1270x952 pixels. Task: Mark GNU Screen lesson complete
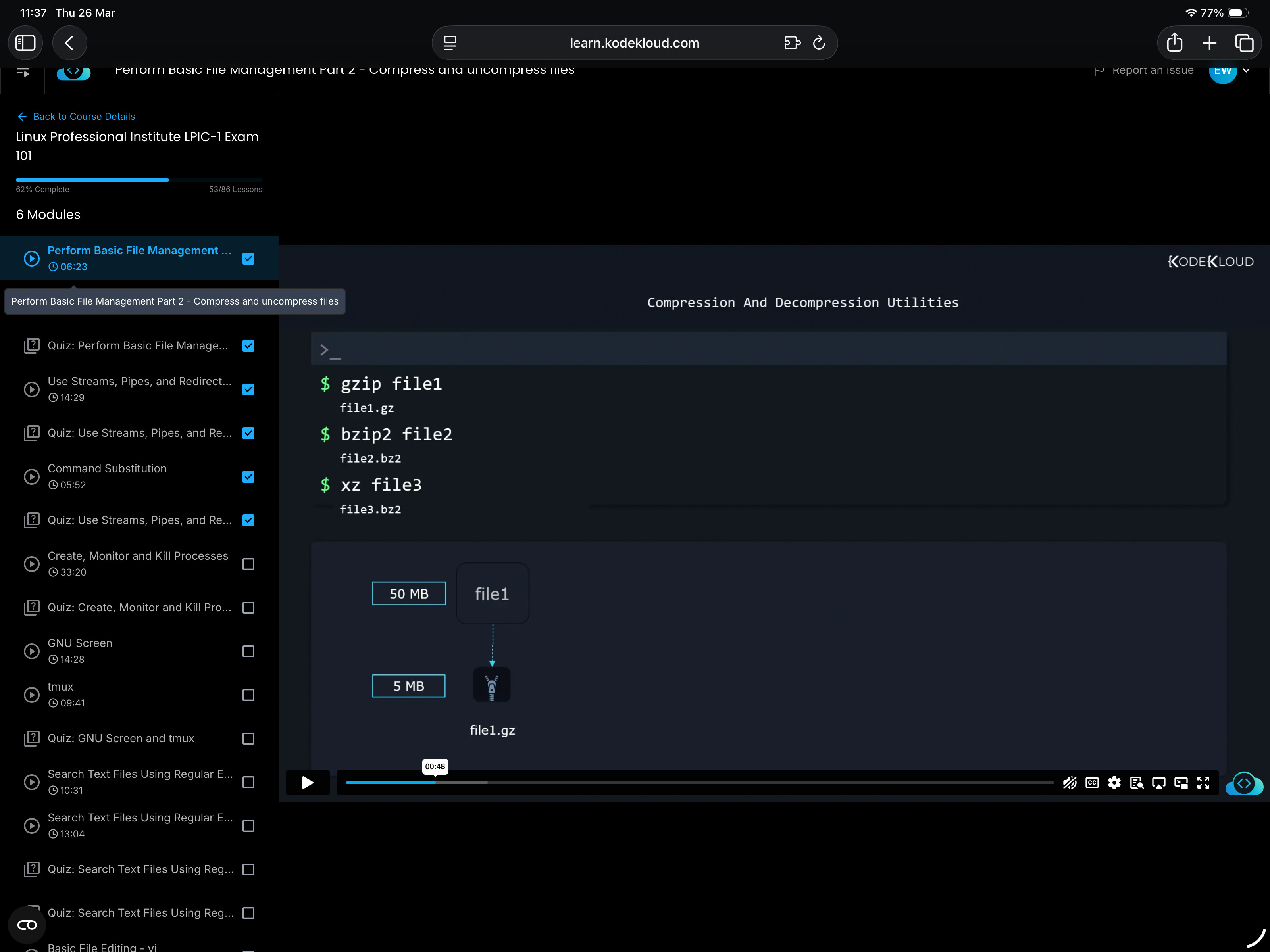pos(248,651)
